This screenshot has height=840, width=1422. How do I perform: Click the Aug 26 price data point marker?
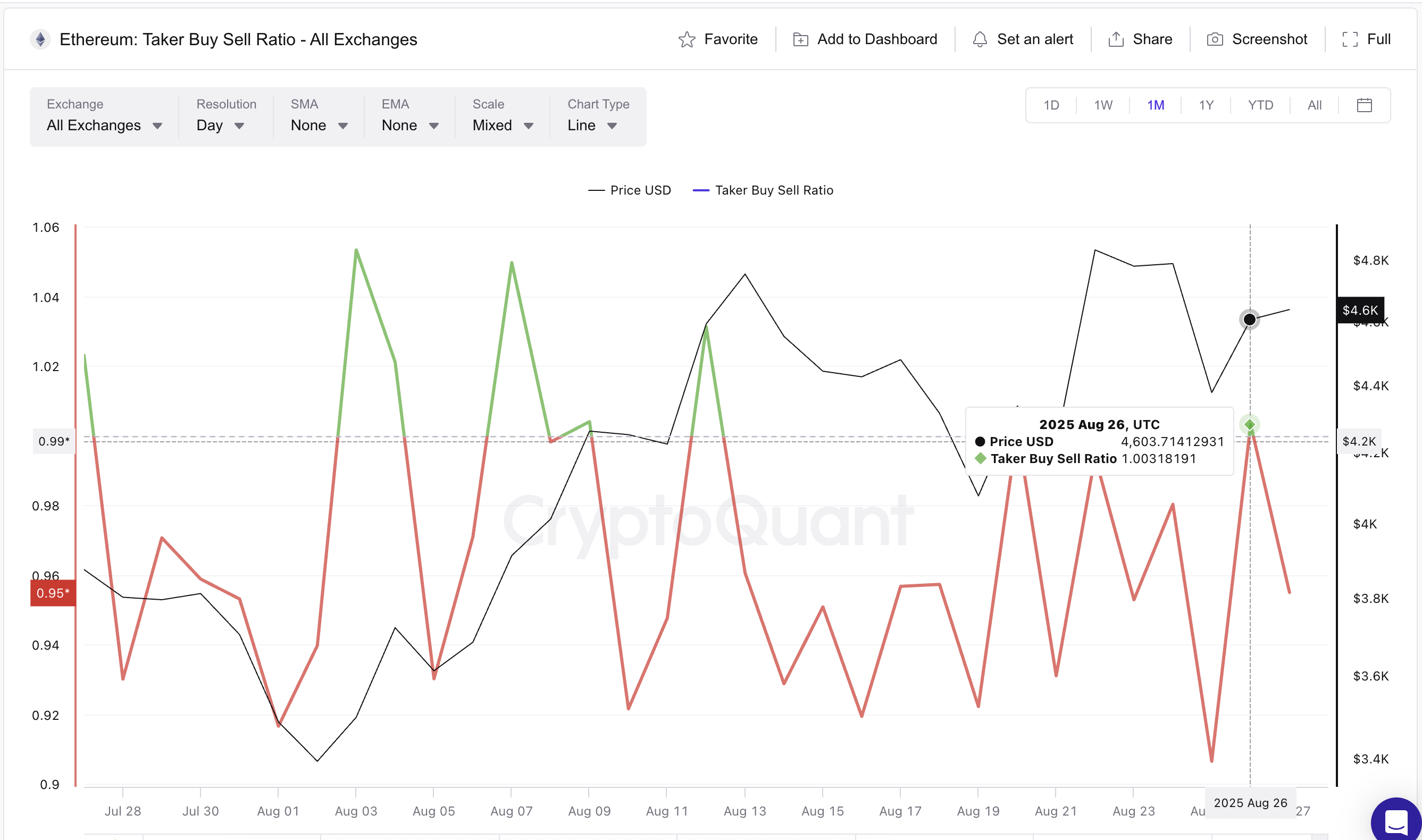(x=1249, y=320)
